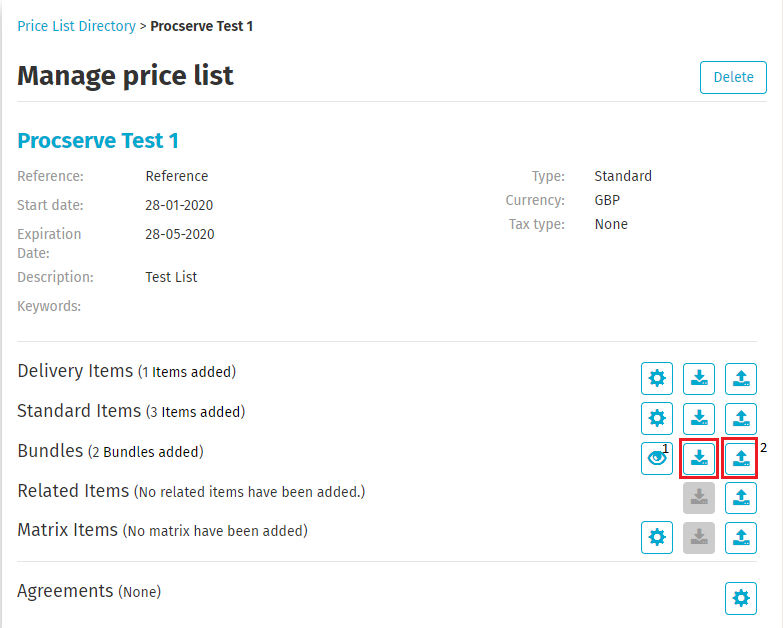Click greyed-out Related Items download icon
The width and height of the screenshot is (783, 628).
click(699, 498)
